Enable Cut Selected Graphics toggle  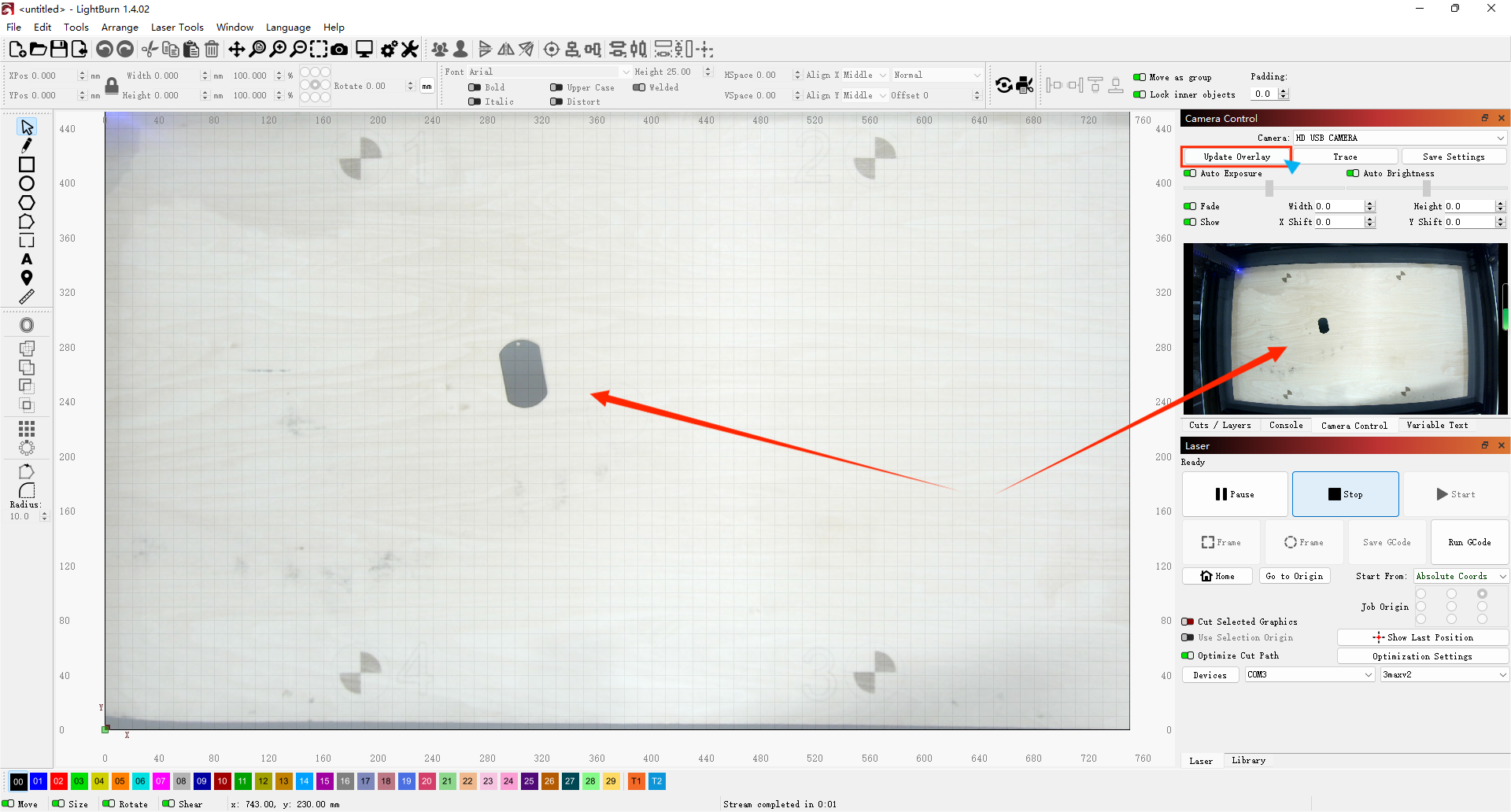click(x=1188, y=622)
